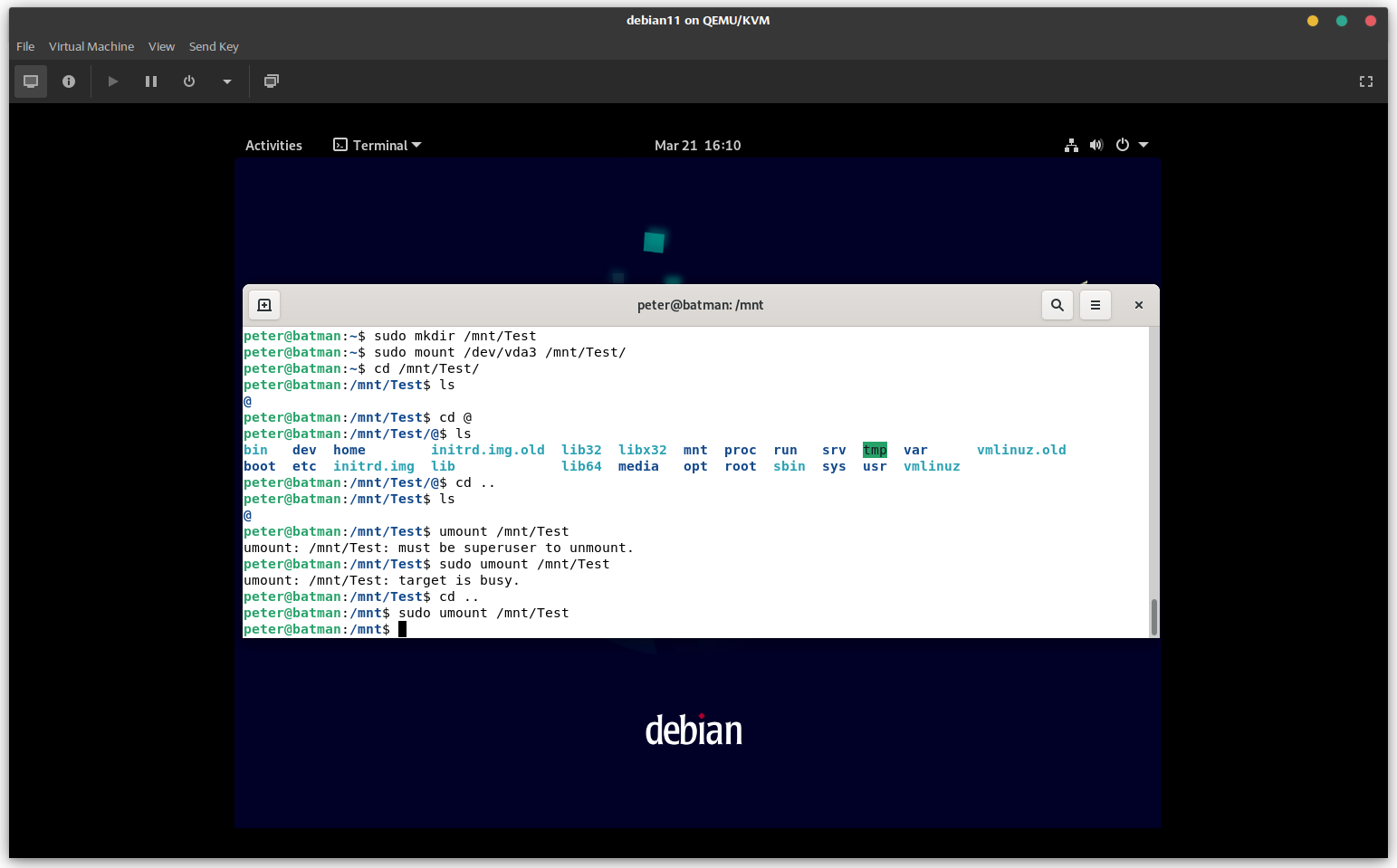
Task: Open the GNOME Activities overview
Action: click(273, 145)
